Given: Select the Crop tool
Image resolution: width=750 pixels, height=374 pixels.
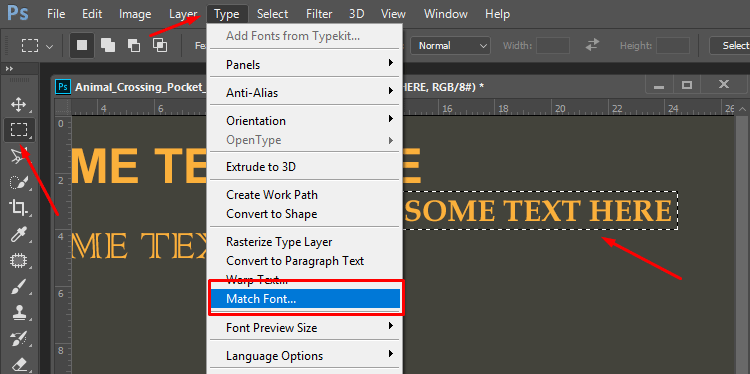Looking at the screenshot, I should click(x=19, y=208).
